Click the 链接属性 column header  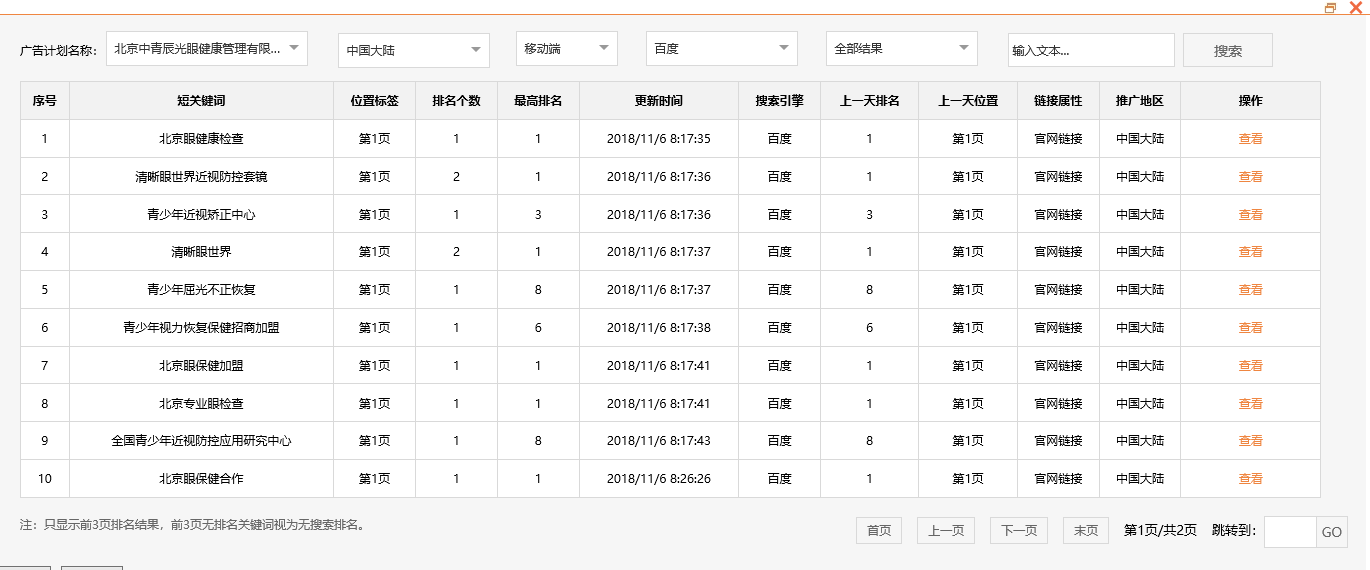(x=1058, y=101)
